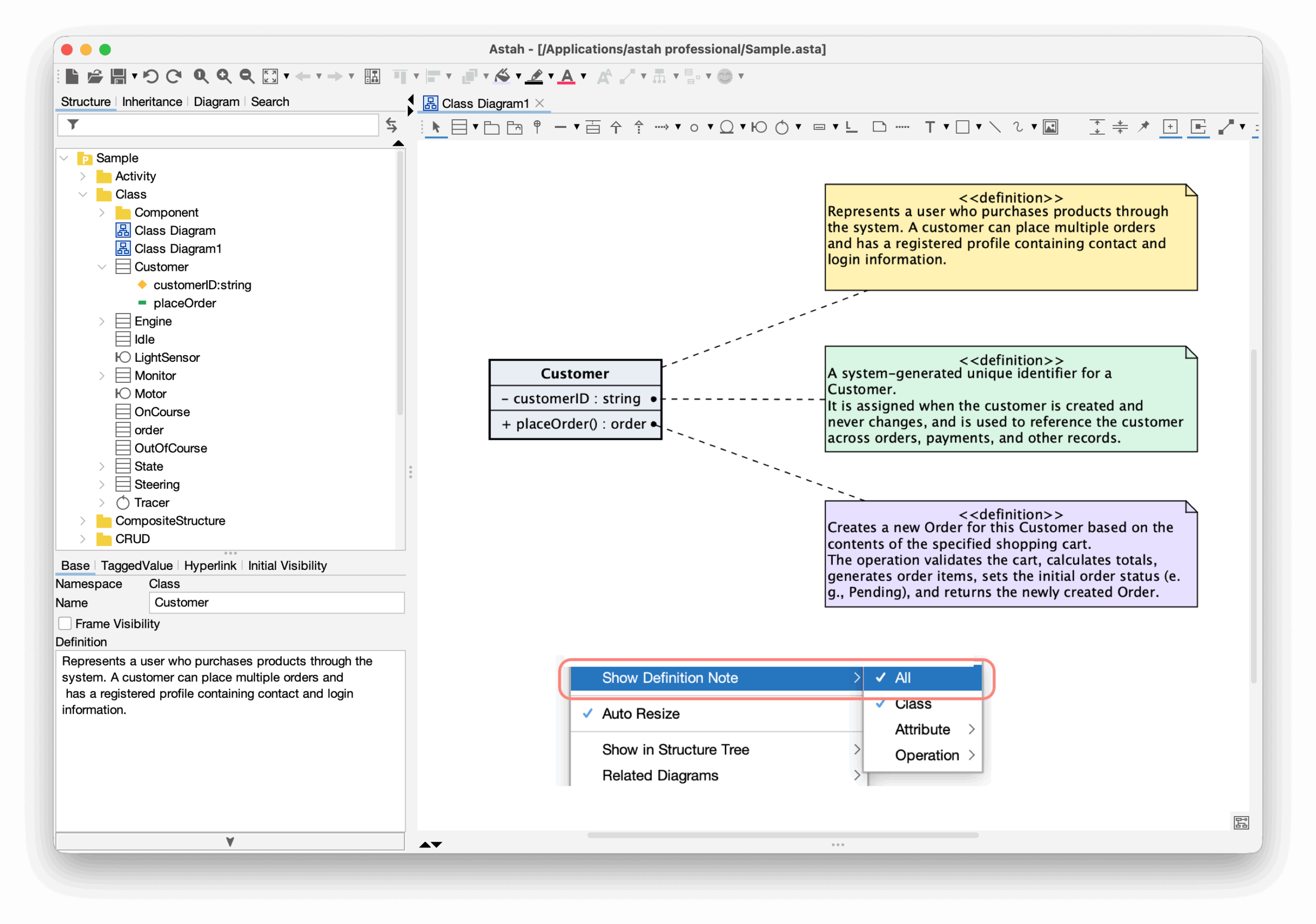Expand the Attribute submenu entry
This screenshot has width=1316, height=924.
pyautogui.click(x=922, y=729)
